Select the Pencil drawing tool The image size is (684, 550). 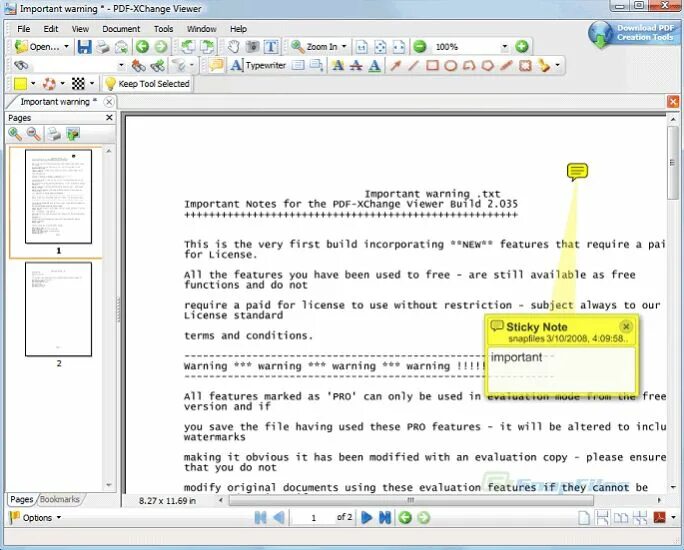point(506,65)
